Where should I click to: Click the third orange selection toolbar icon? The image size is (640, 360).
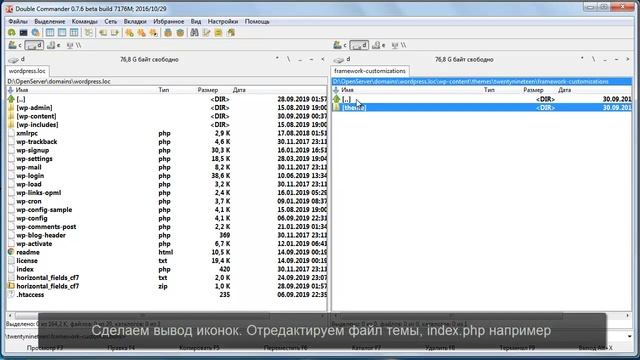(x=153, y=33)
